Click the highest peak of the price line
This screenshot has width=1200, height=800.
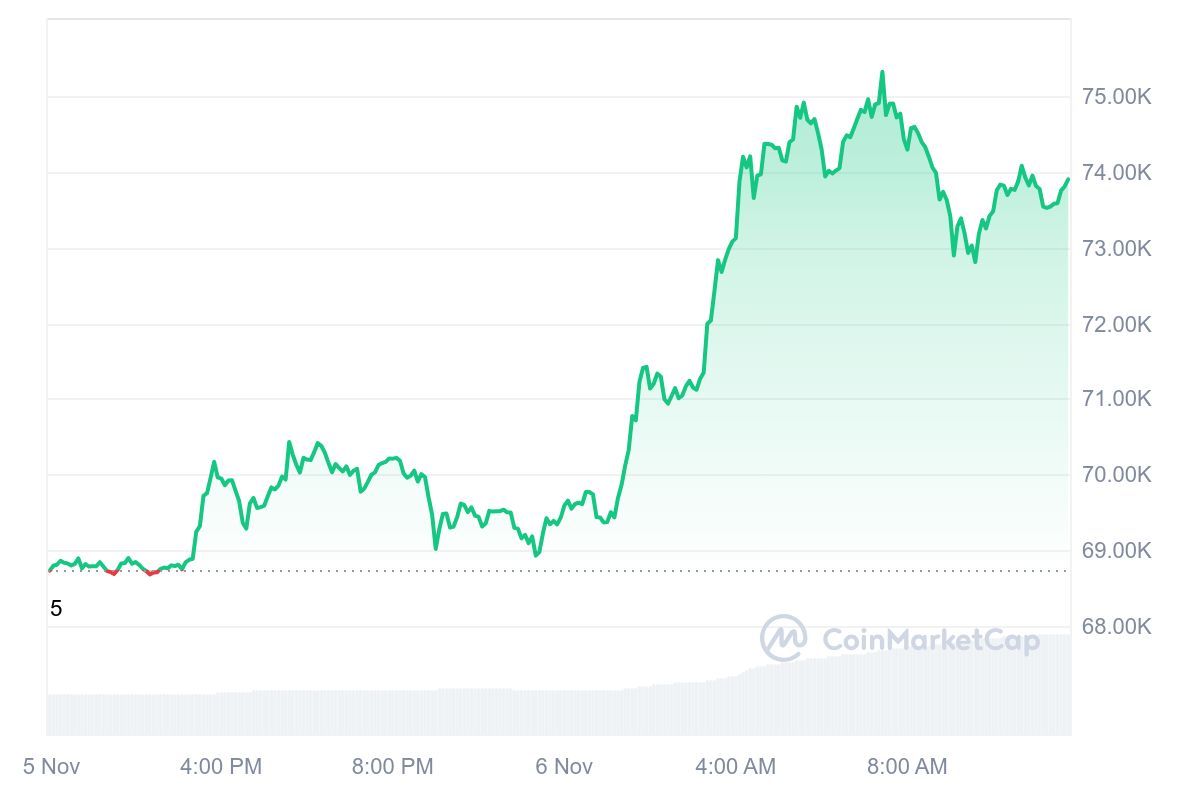click(882, 73)
